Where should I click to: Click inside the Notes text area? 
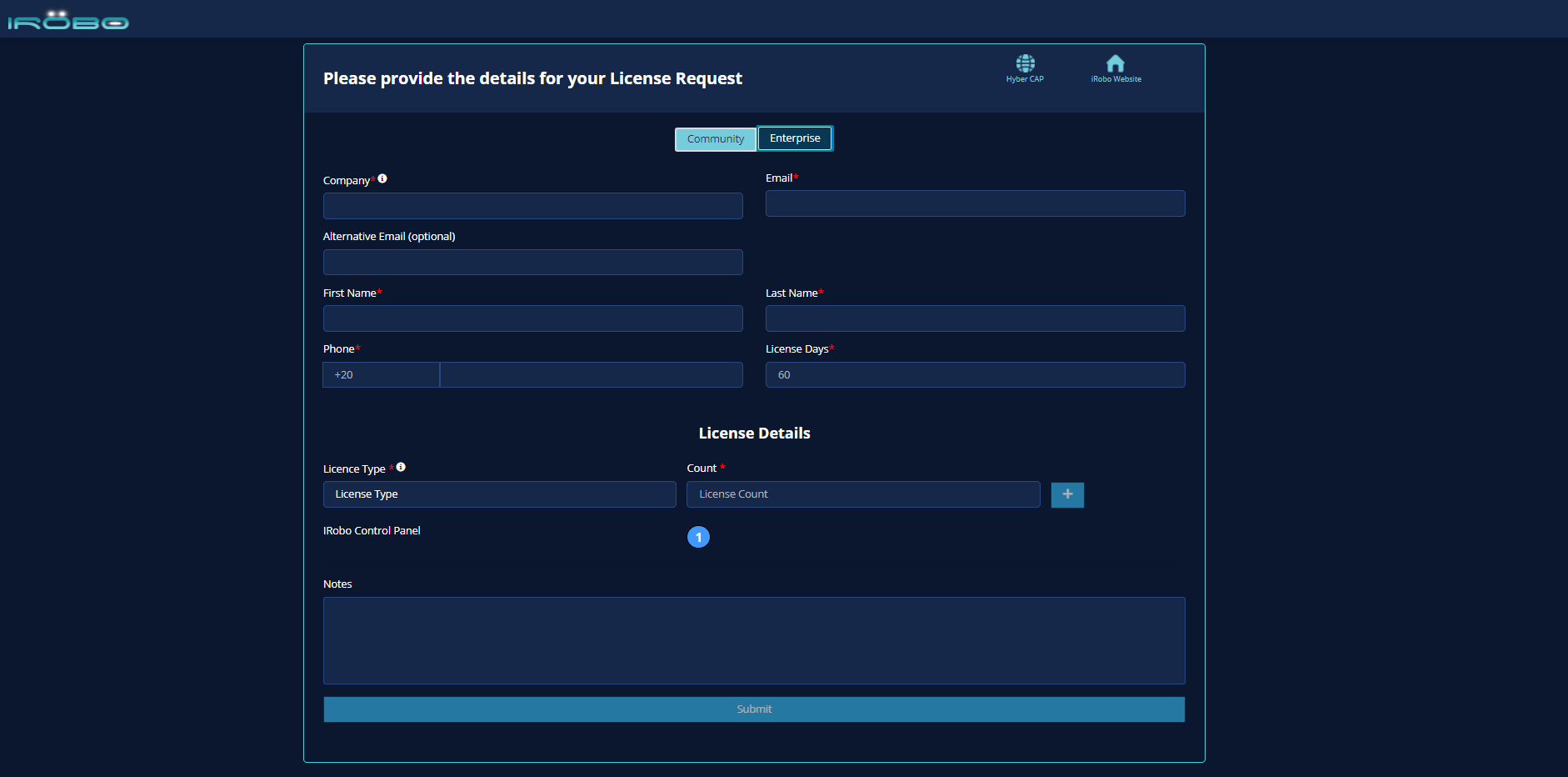[x=754, y=640]
